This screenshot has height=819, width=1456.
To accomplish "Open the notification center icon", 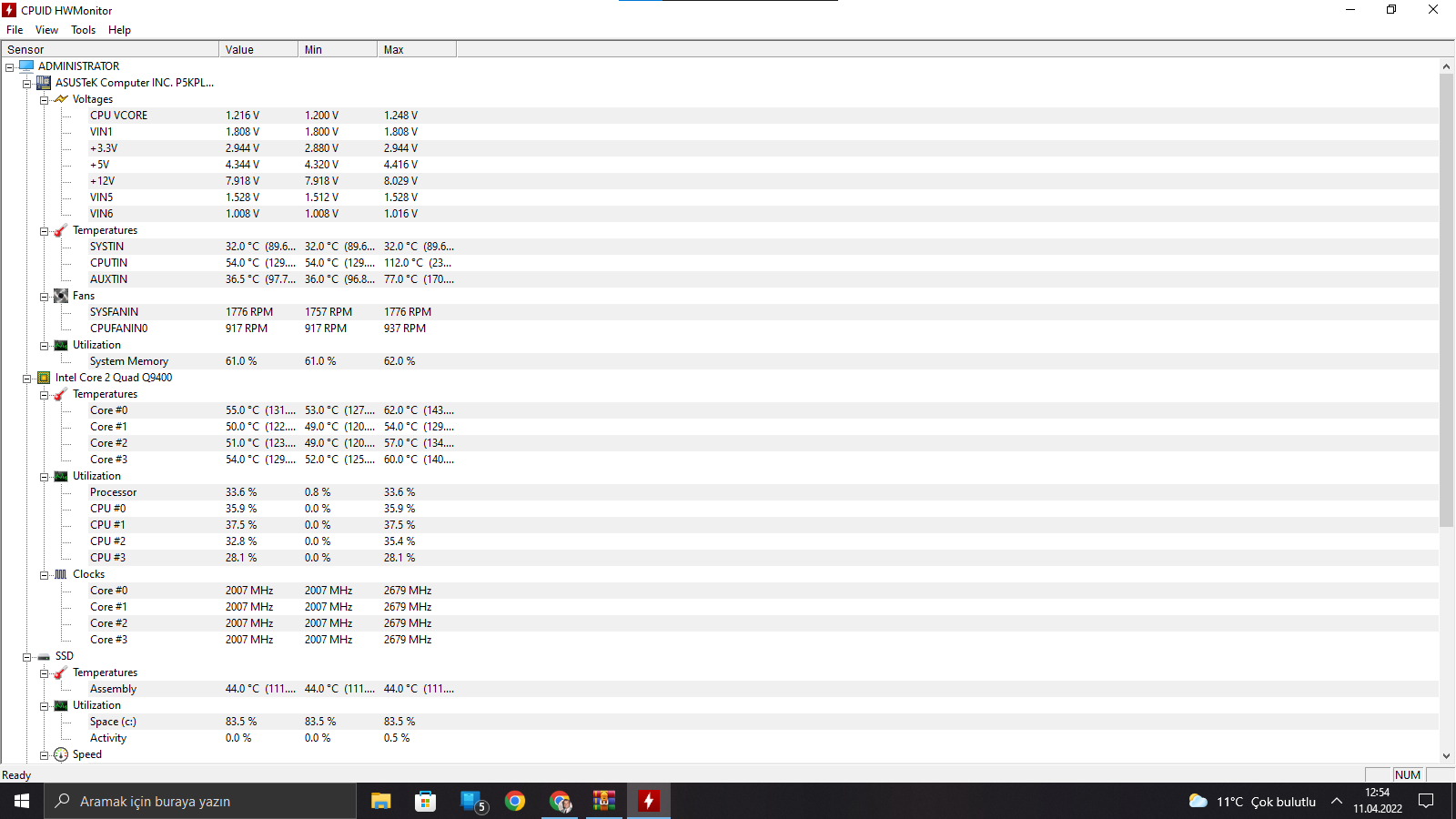I will click(1427, 801).
